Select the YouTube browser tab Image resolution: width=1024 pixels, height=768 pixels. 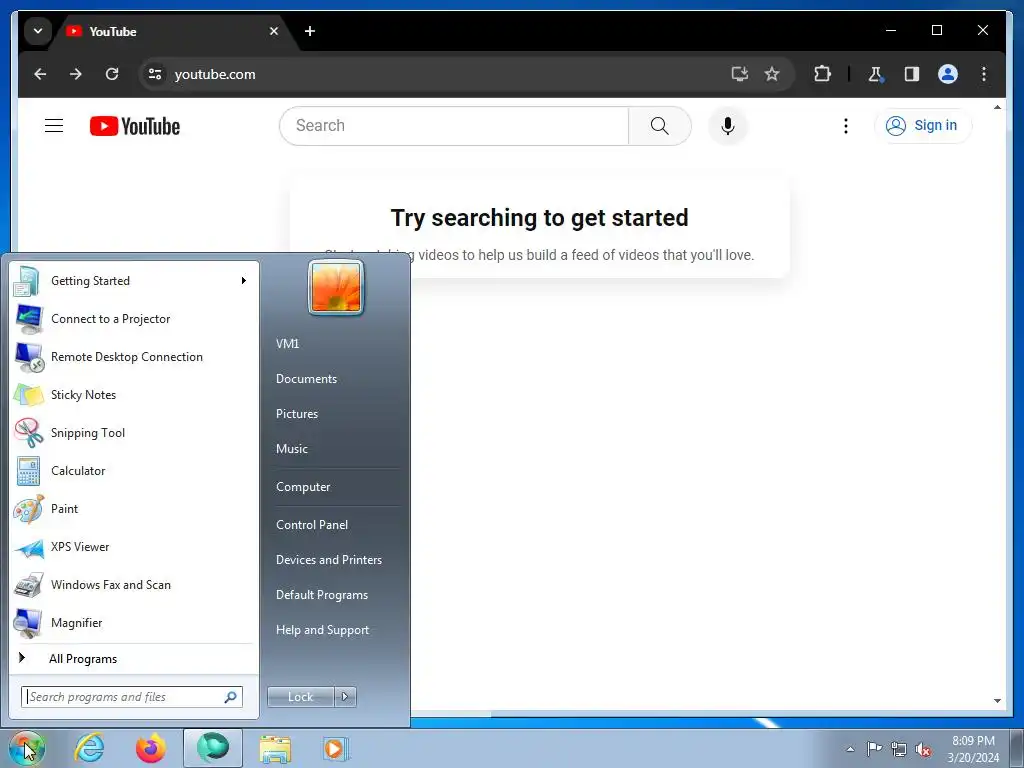171,31
